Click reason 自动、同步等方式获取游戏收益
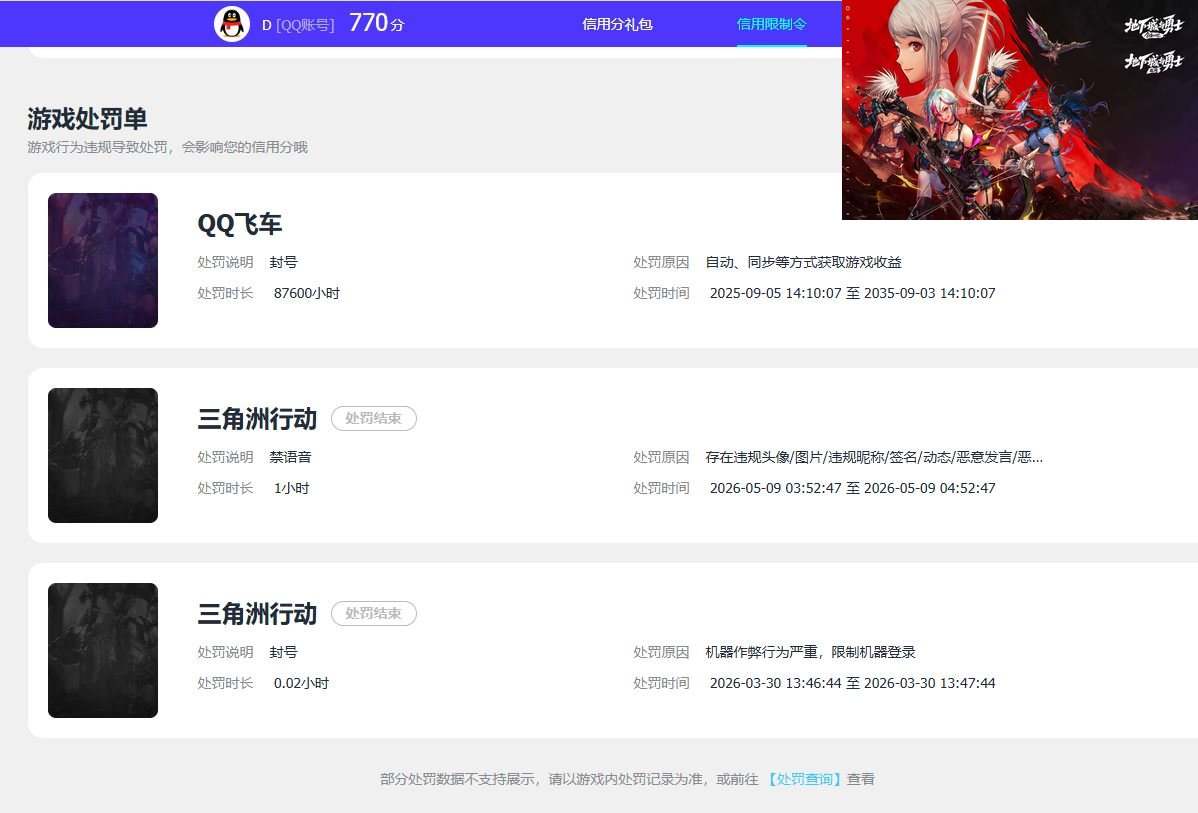 coord(803,262)
